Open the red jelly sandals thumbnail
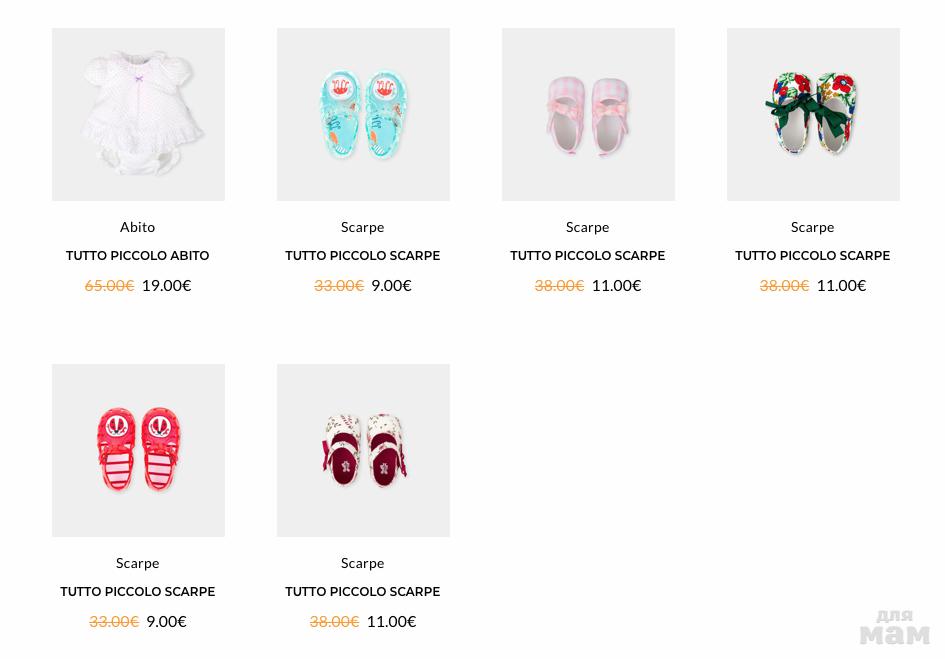 click(x=138, y=450)
